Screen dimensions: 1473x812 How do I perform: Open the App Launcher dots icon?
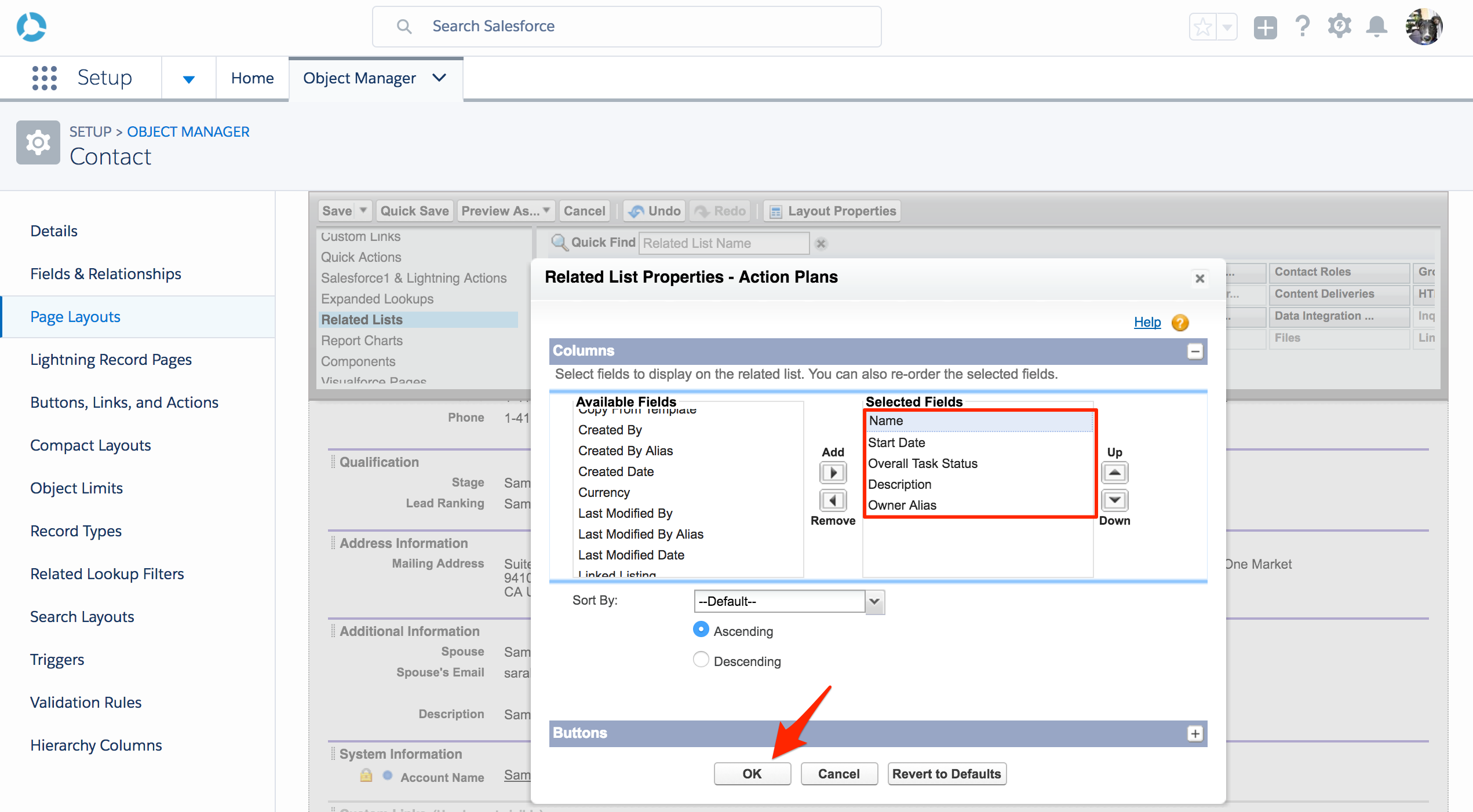click(x=45, y=78)
